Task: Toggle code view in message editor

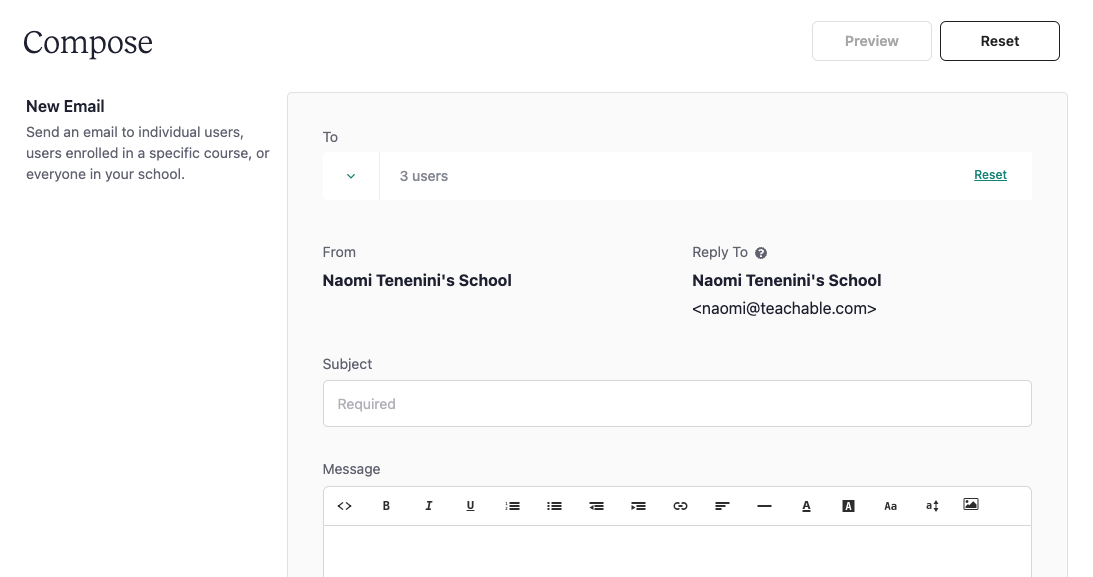Action: (344, 506)
